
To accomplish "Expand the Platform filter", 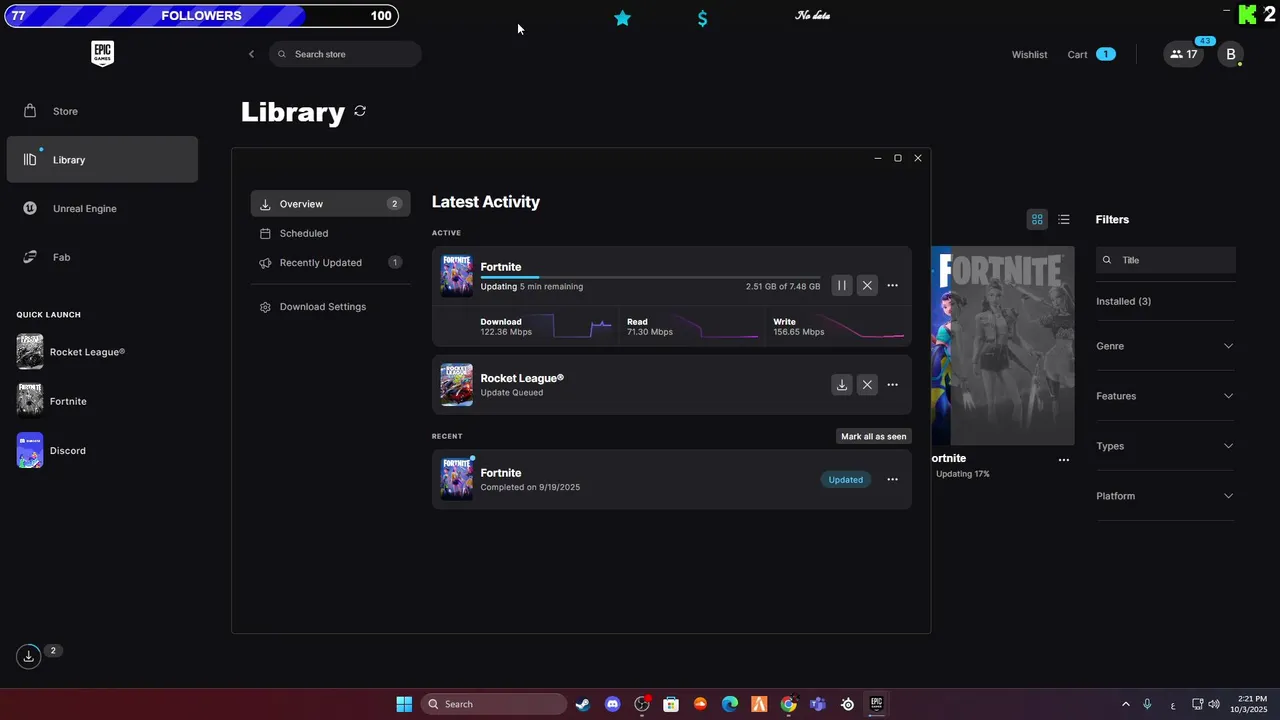I will pos(1165,496).
